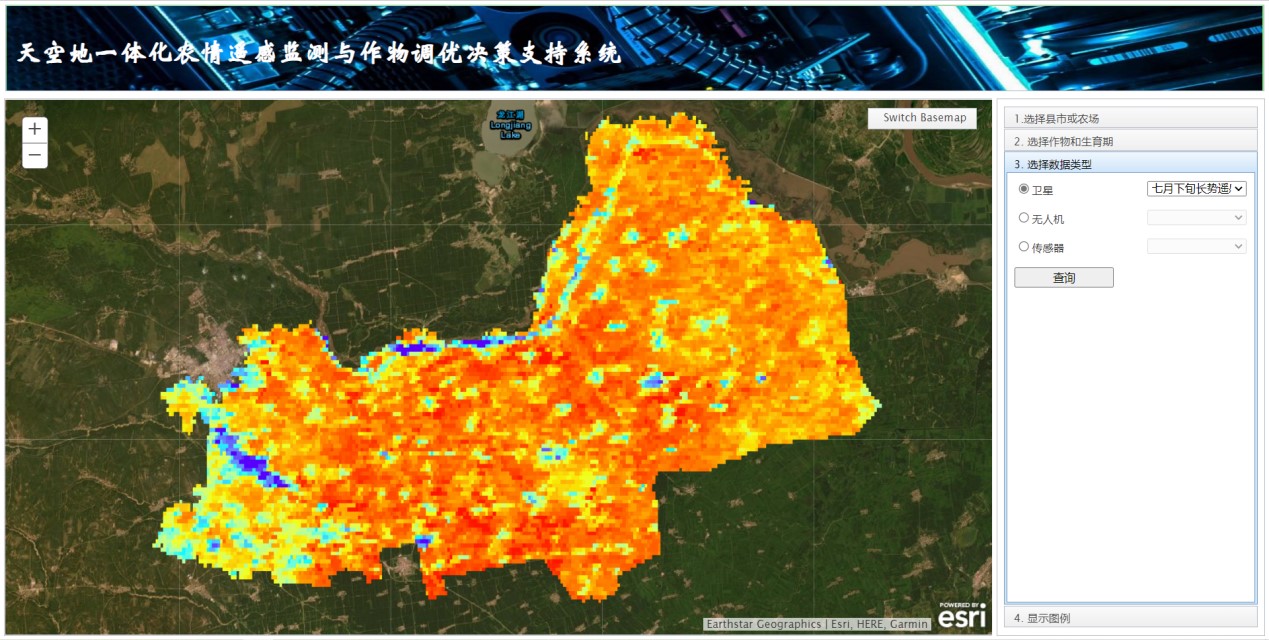1269x640 pixels.
Task: Expand the 1.选择县市或农场 panel
Action: (x=1130, y=118)
